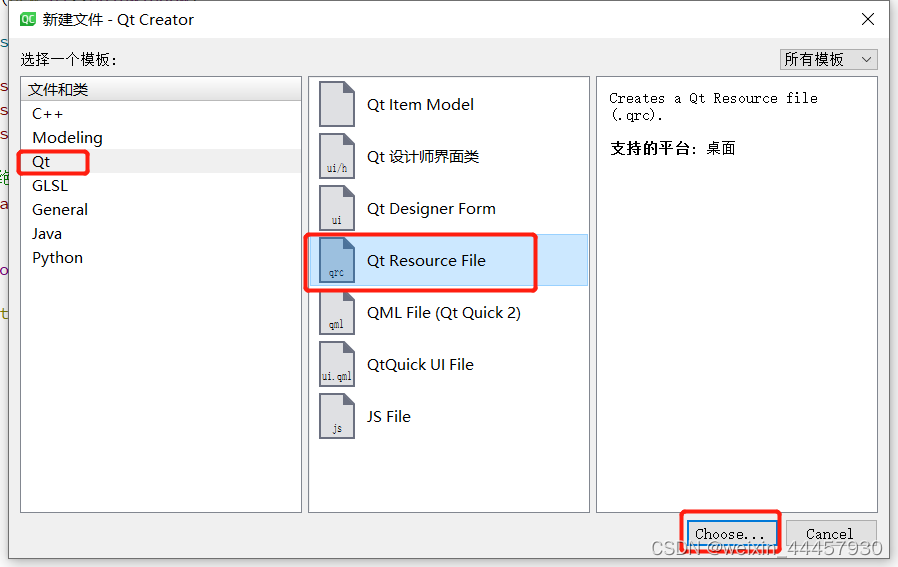Close the 新建文件 dialog
898x567 pixels.
(868, 19)
